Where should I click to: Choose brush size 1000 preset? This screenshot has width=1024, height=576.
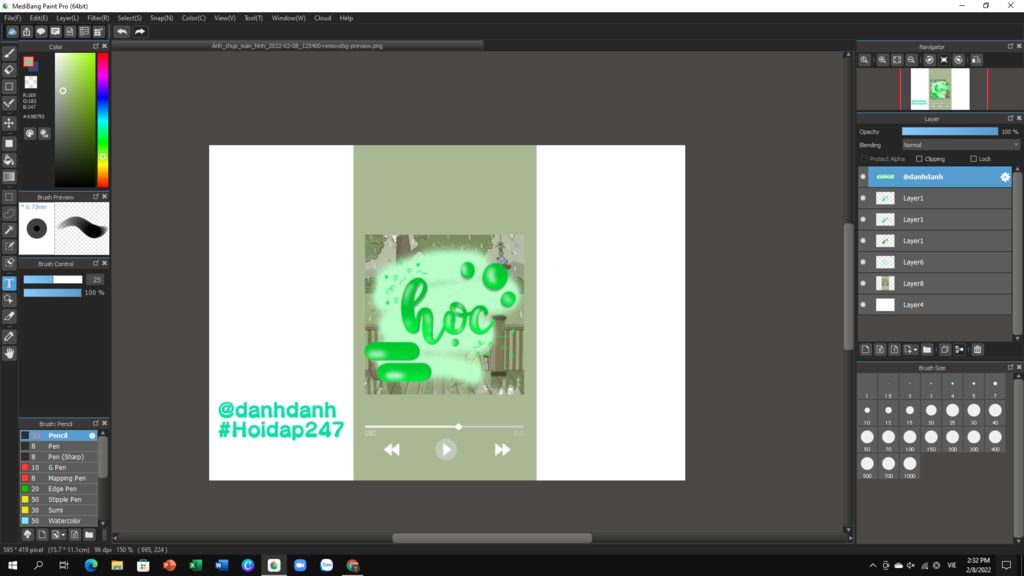[x=910, y=466]
